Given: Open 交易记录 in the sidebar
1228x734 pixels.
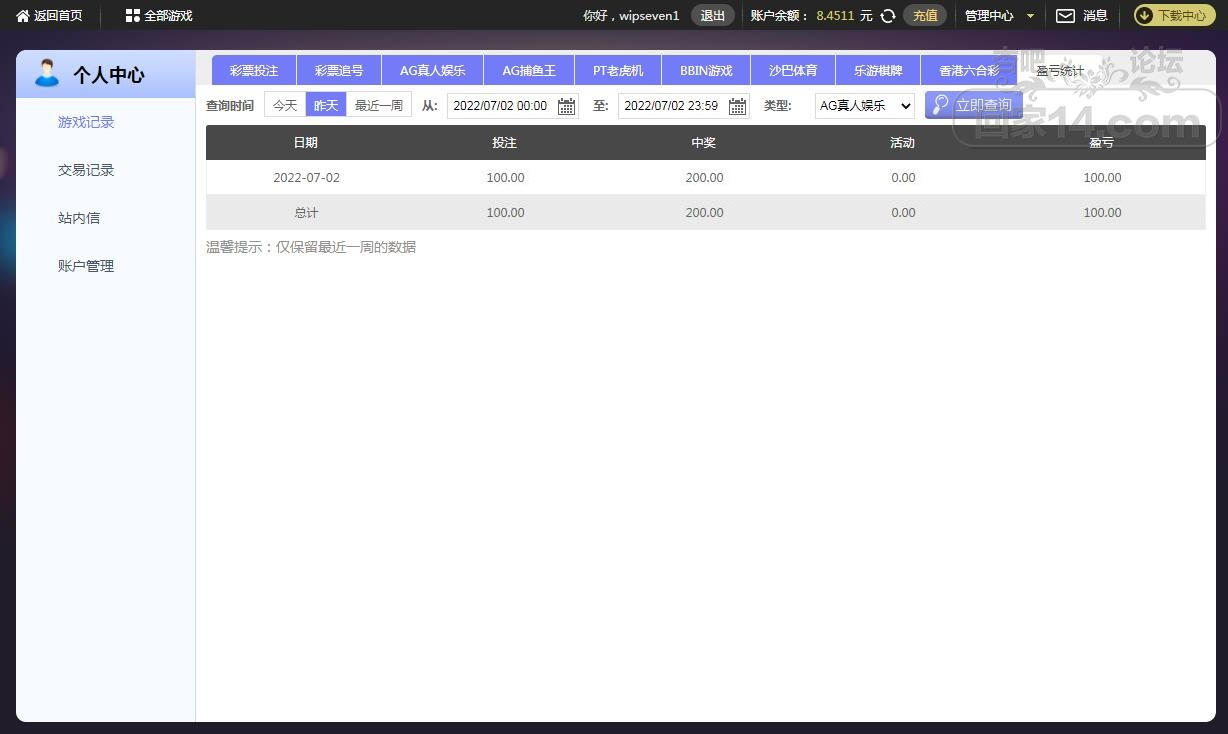Looking at the screenshot, I should pyautogui.click(x=86, y=170).
